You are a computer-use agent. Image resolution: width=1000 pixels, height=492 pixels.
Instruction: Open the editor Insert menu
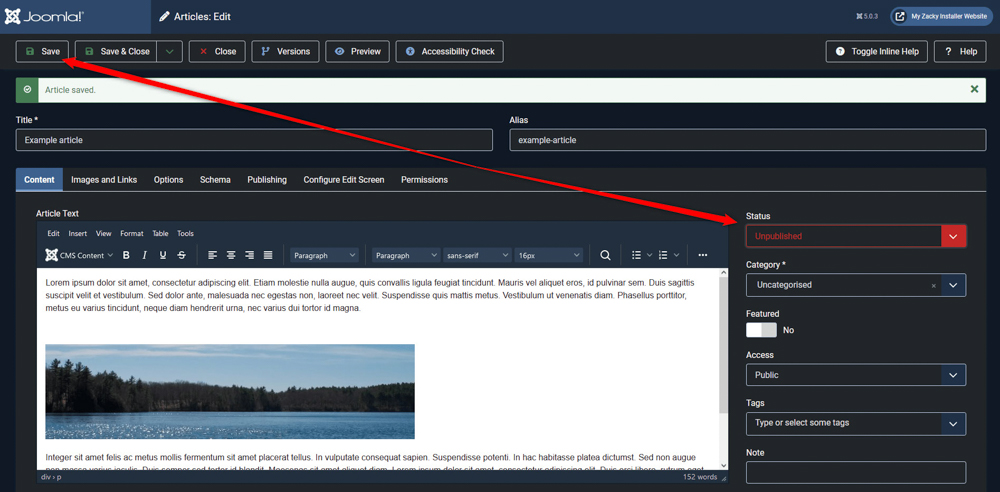78,234
